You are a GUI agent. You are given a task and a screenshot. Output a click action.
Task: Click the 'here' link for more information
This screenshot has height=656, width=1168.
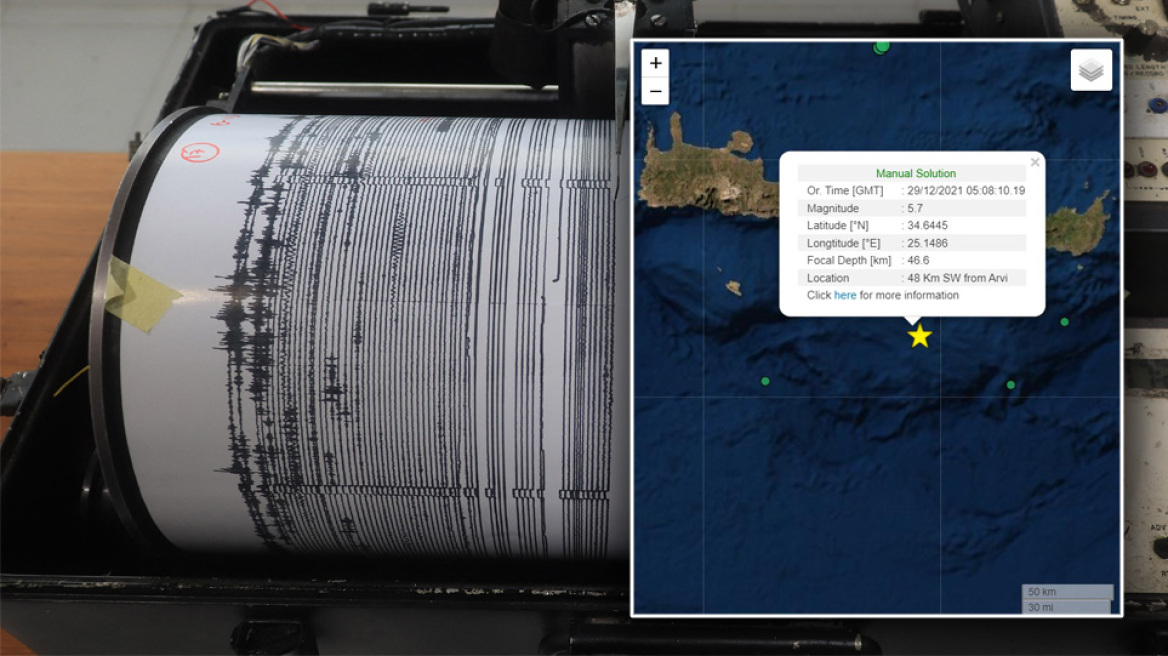pyautogui.click(x=845, y=295)
